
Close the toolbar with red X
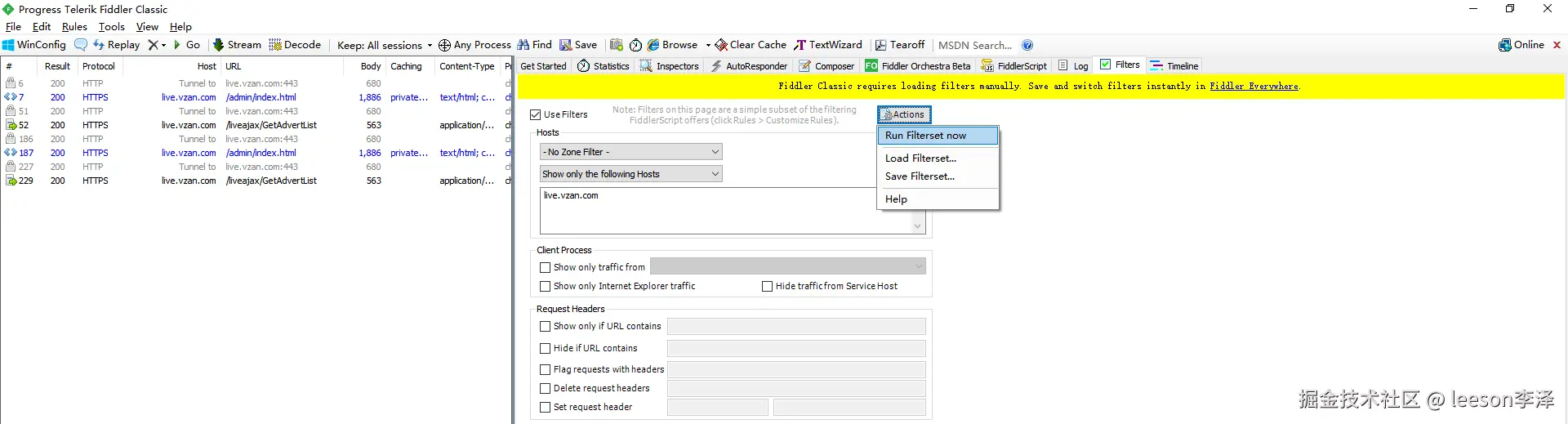point(1557,45)
